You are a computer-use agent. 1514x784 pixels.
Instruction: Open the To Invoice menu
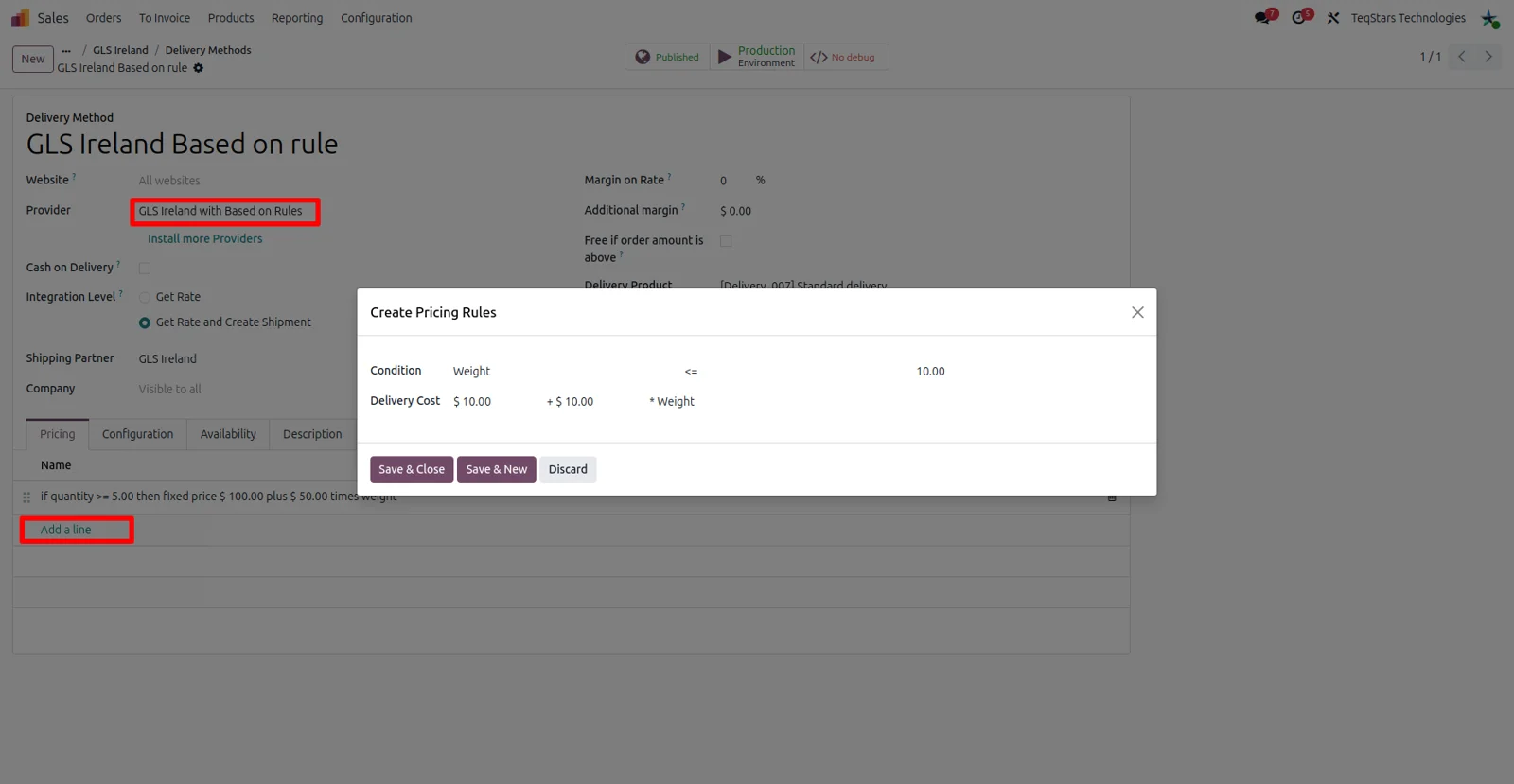point(165,18)
